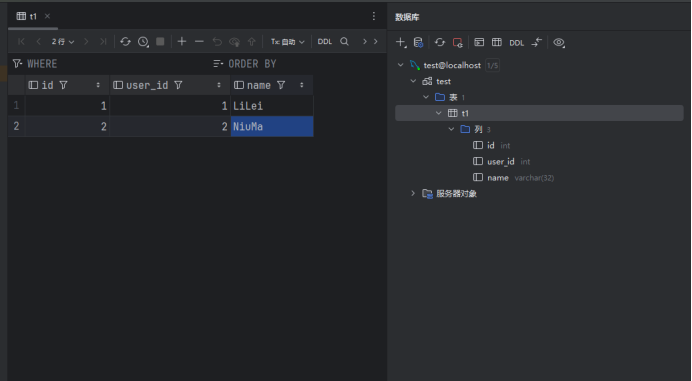Open the auto-refresh clock options

[x=143, y=41]
